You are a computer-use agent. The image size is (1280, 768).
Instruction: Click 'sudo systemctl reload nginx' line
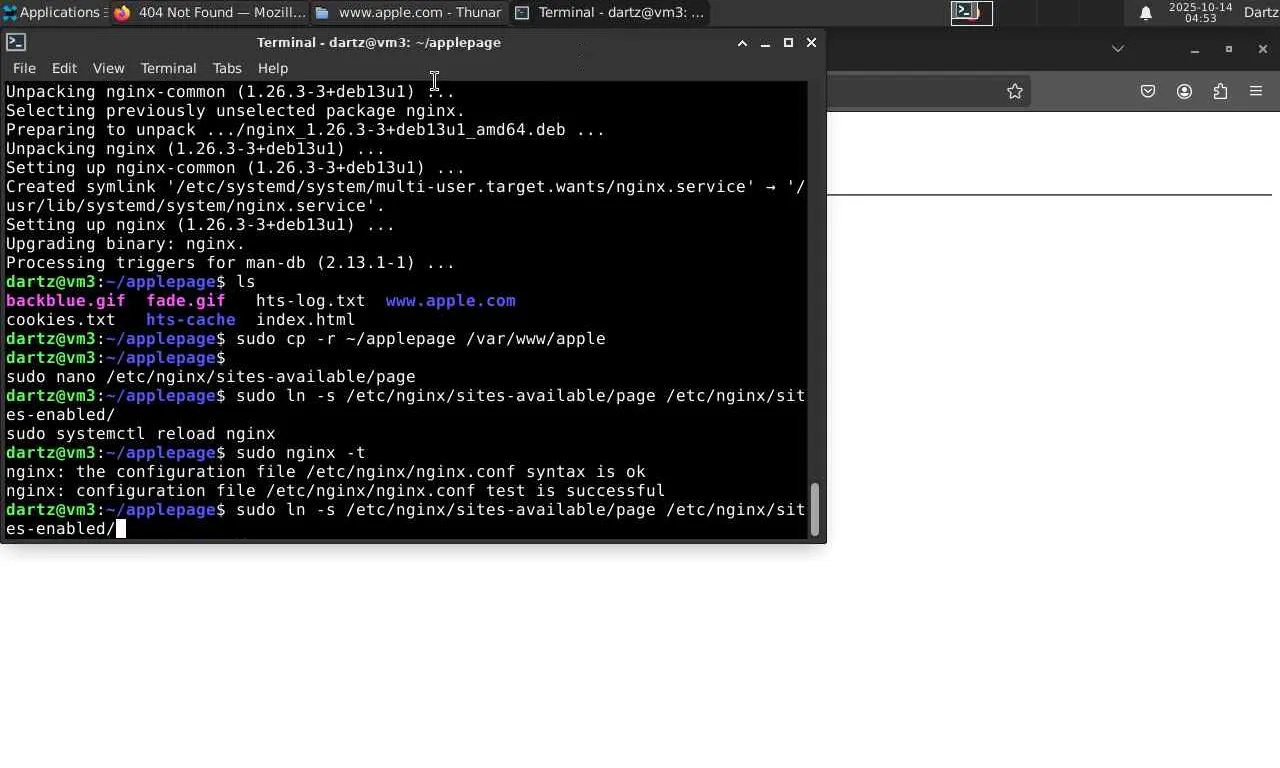click(x=141, y=434)
